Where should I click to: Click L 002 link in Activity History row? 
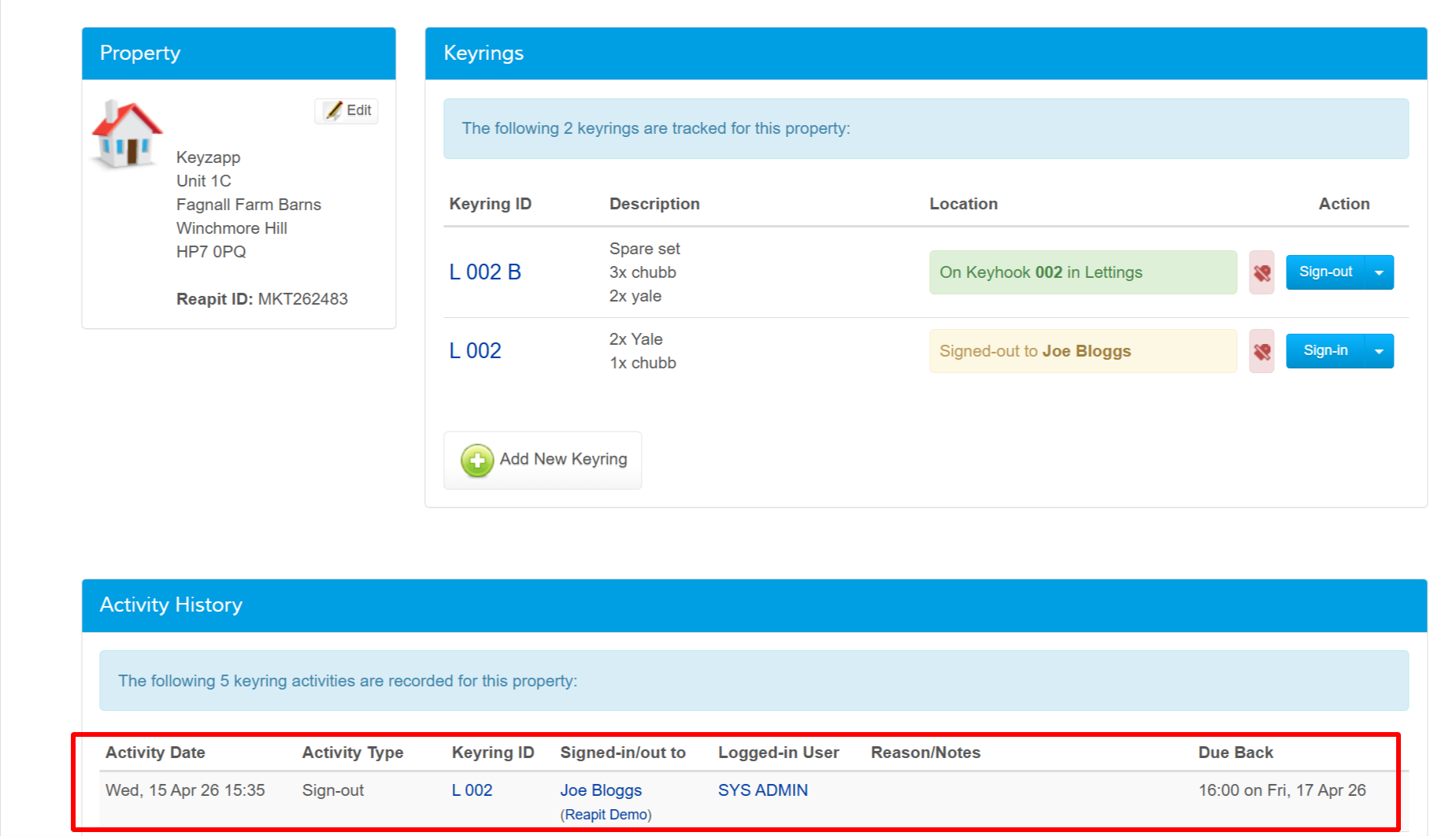click(x=472, y=790)
